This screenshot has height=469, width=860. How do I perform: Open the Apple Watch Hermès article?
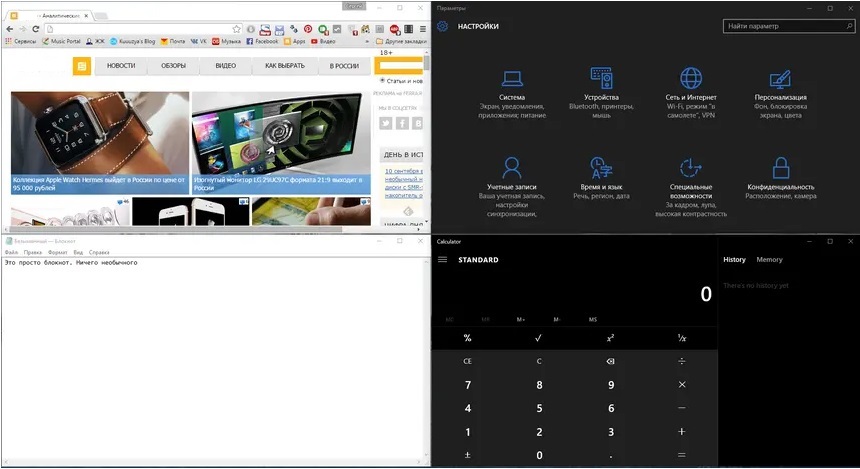[99, 142]
